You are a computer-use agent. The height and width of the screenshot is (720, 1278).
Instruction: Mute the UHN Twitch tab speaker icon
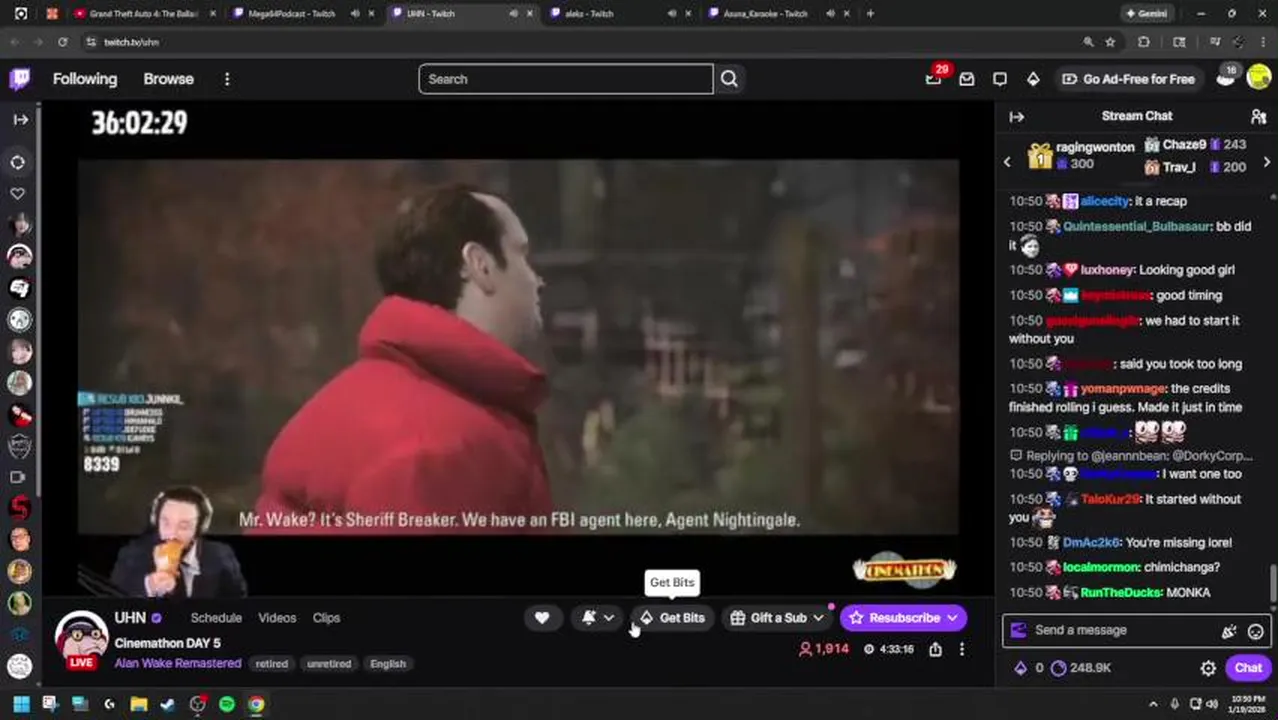point(513,14)
